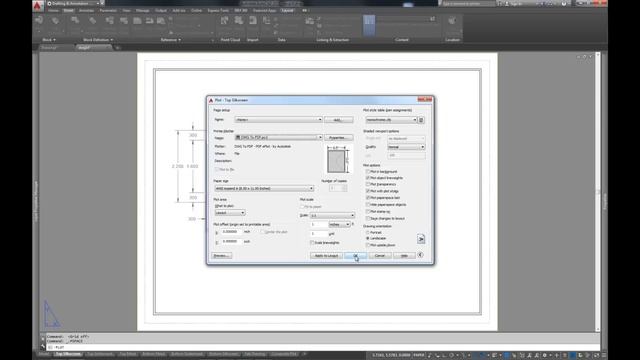Click the Import file ribbon icon

pos(253,20)
